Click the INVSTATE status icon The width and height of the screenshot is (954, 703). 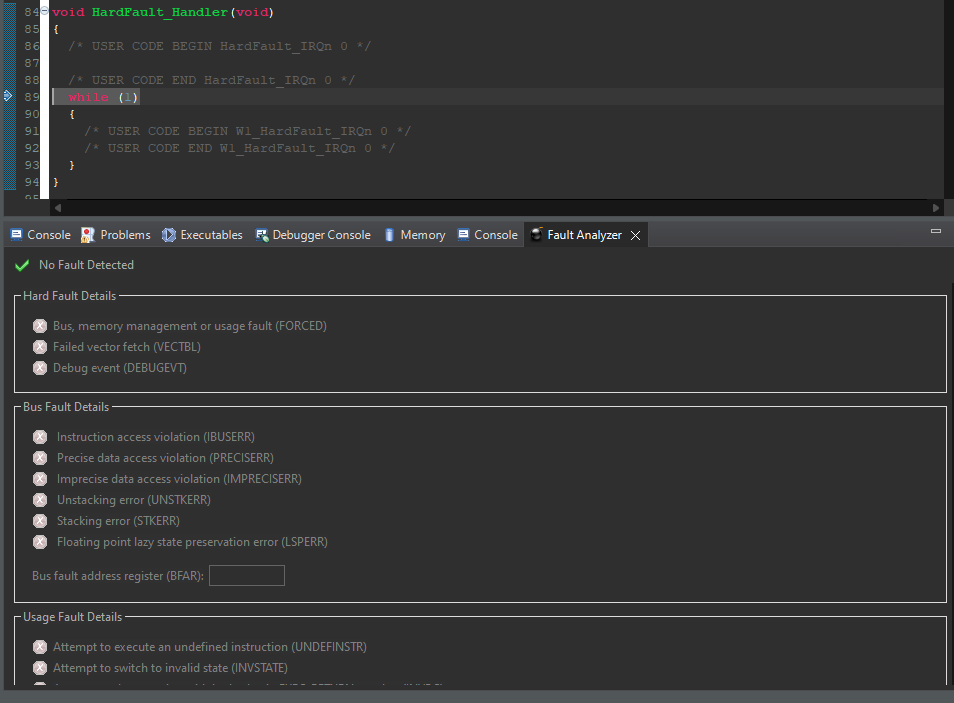[40, 668]
